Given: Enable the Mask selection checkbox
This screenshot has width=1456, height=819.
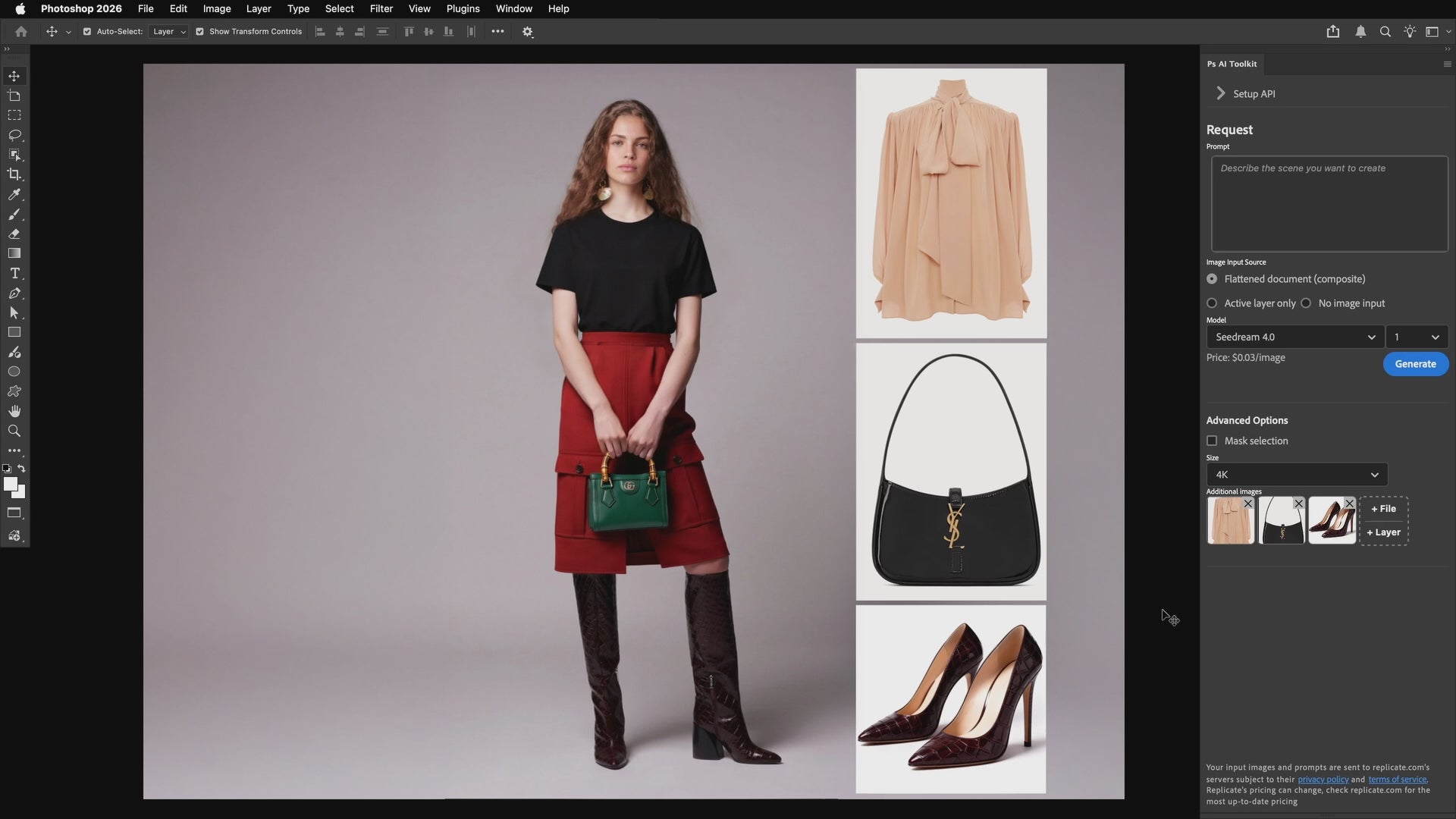Looking at the screenshot, I should click(x=1212, y=441).
